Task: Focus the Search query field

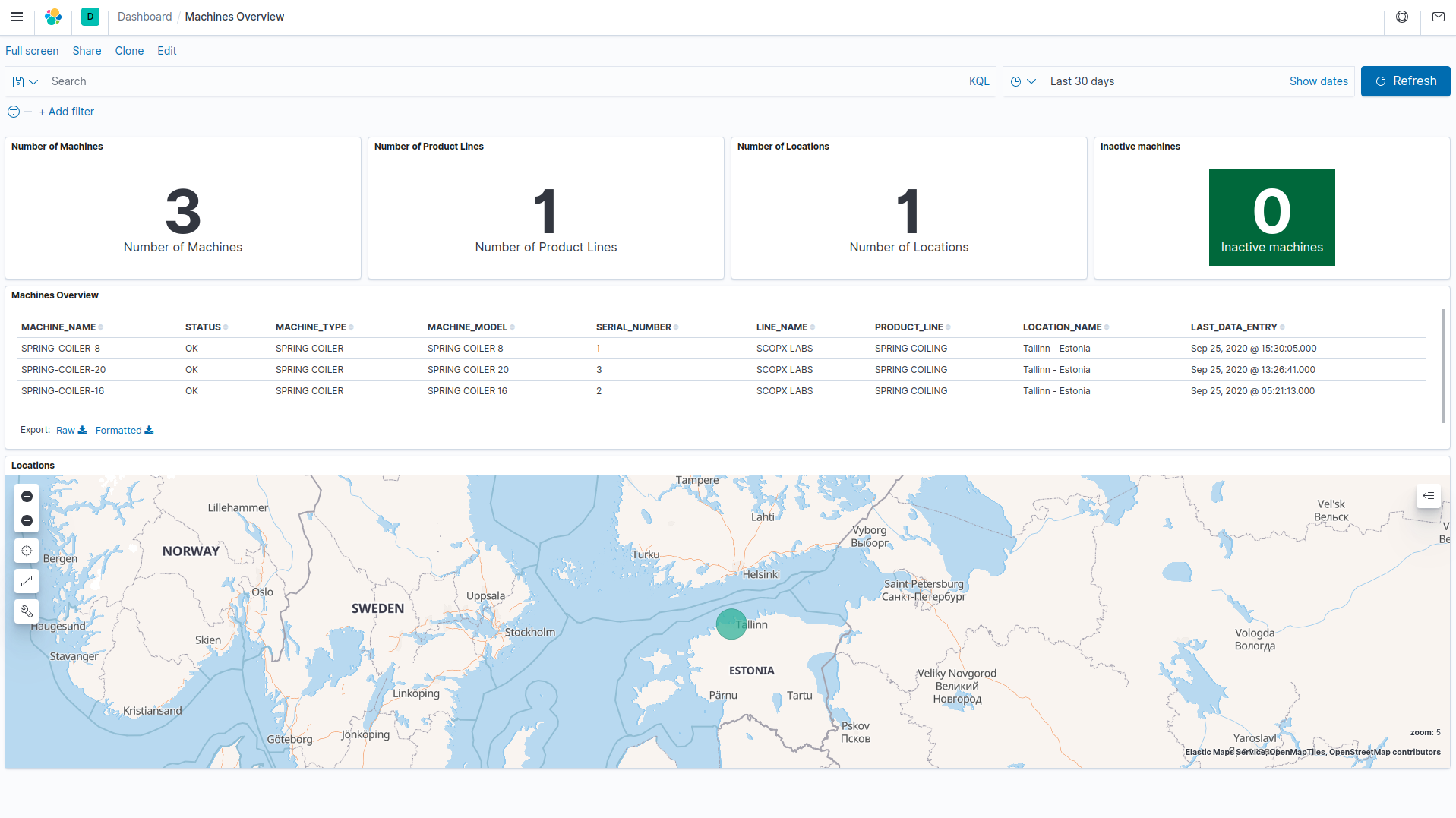Action: (505, 81)
